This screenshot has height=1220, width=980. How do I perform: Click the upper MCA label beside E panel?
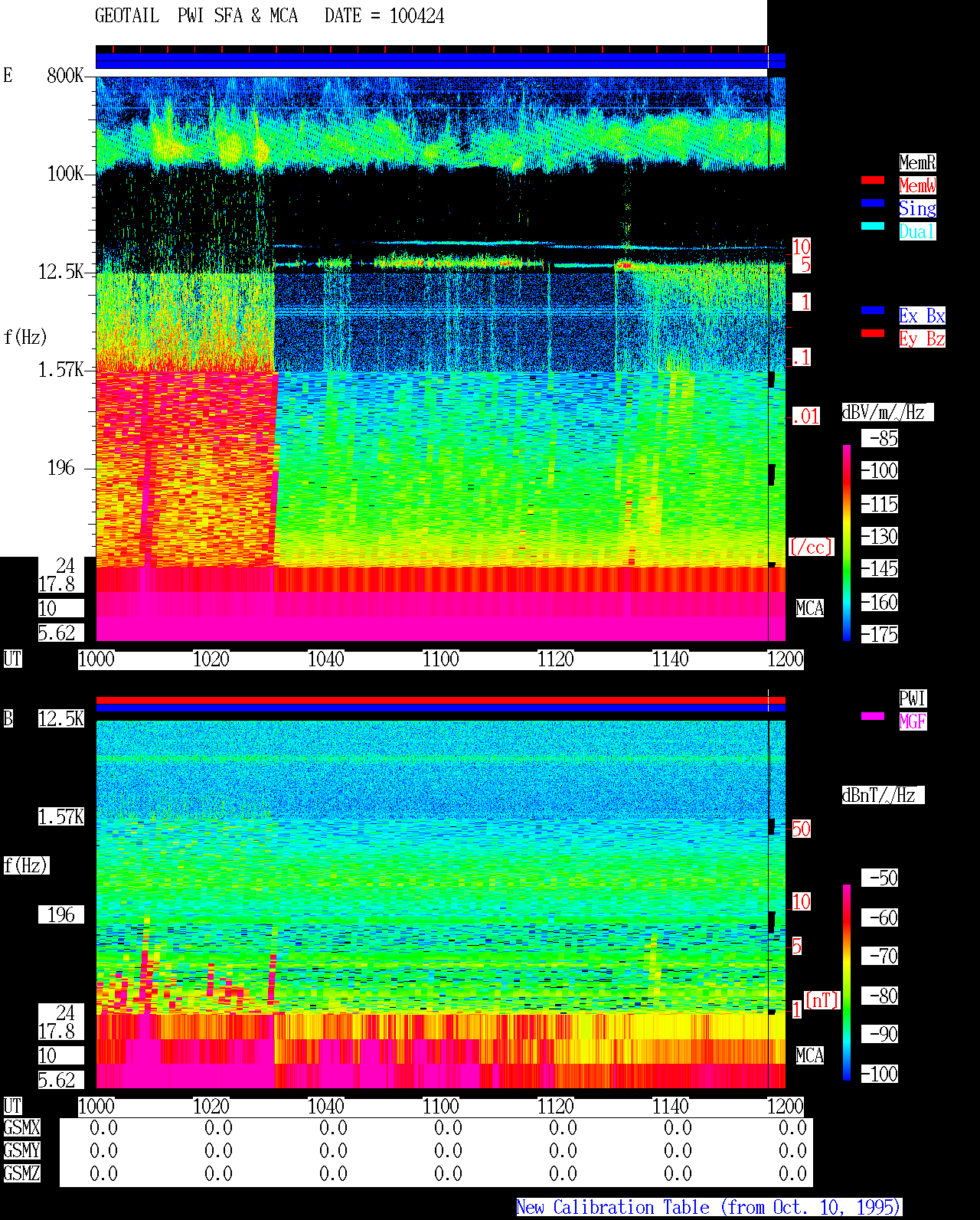[x=809, y=609]
